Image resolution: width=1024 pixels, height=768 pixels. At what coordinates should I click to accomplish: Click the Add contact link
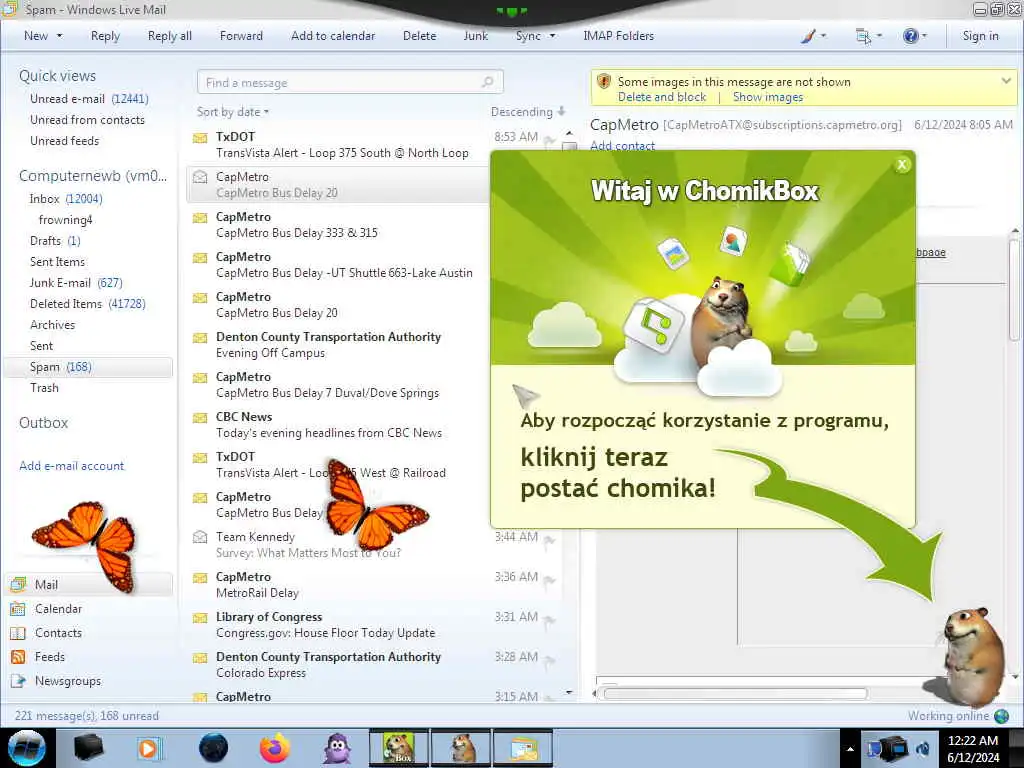pyautogui.click(x=622, y=146)
